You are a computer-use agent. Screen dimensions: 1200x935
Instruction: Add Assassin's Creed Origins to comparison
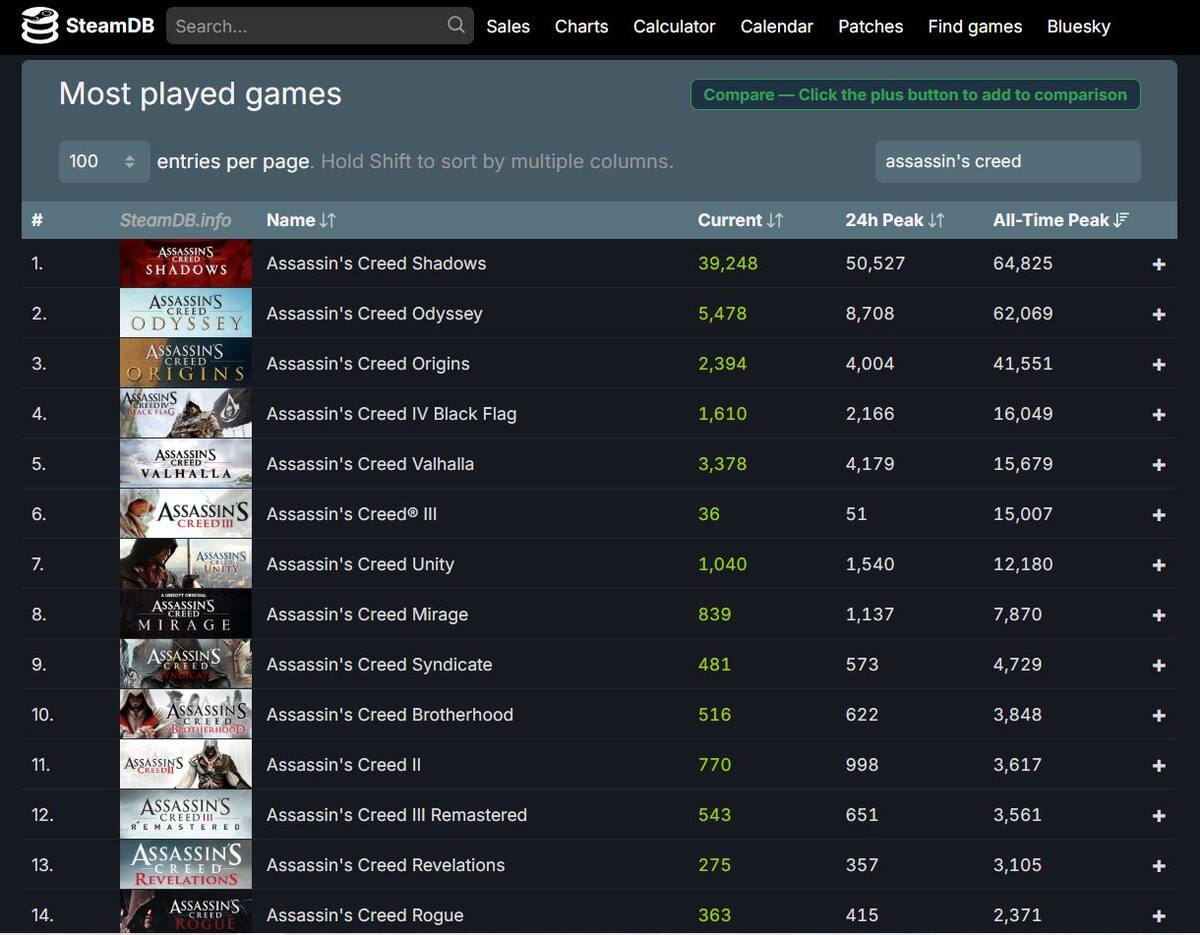coord(1159,364)
